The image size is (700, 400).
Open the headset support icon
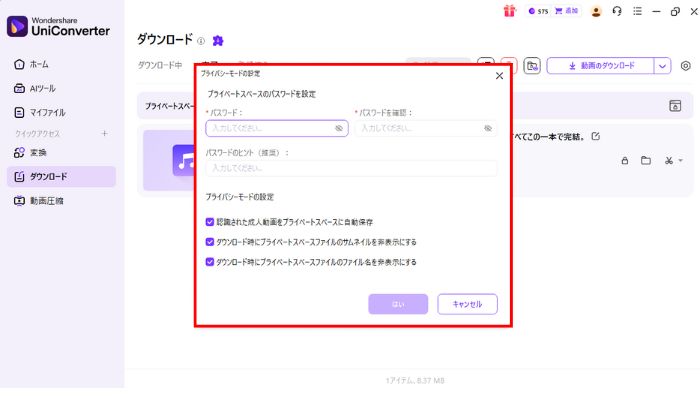[617, 11]
